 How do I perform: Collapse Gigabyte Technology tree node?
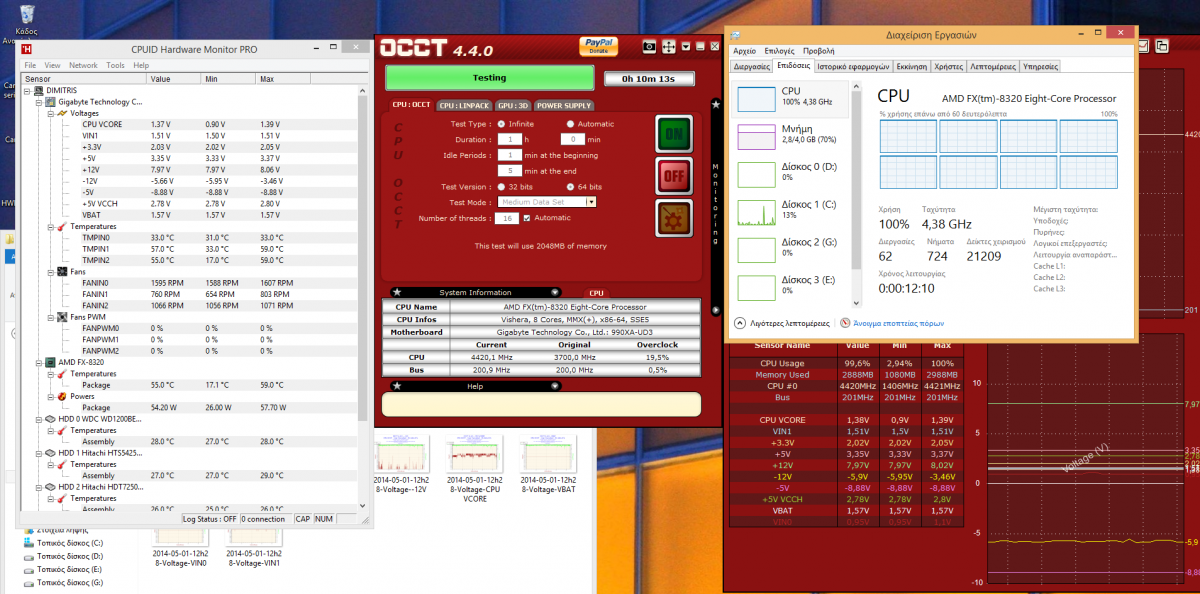pyautogui.click(x=38, y=102)
